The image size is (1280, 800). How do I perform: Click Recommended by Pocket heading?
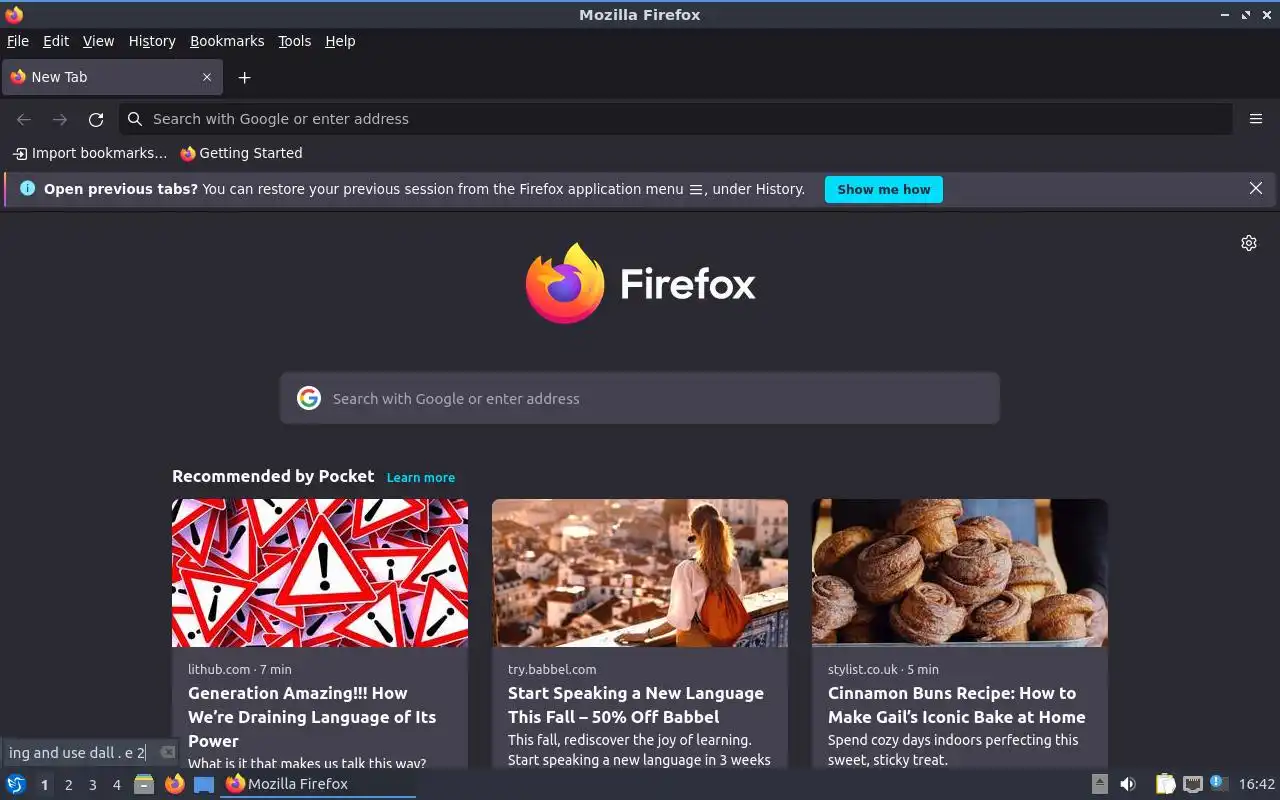pos(273,476)
